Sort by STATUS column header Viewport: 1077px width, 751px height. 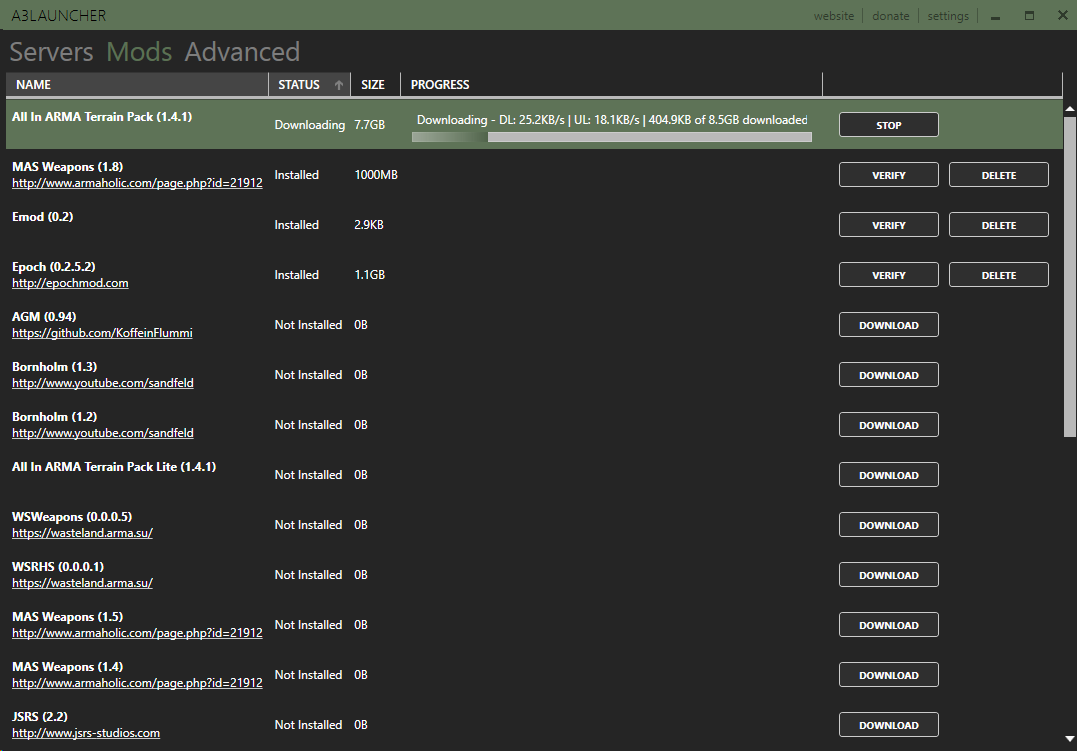pos(309,85)
